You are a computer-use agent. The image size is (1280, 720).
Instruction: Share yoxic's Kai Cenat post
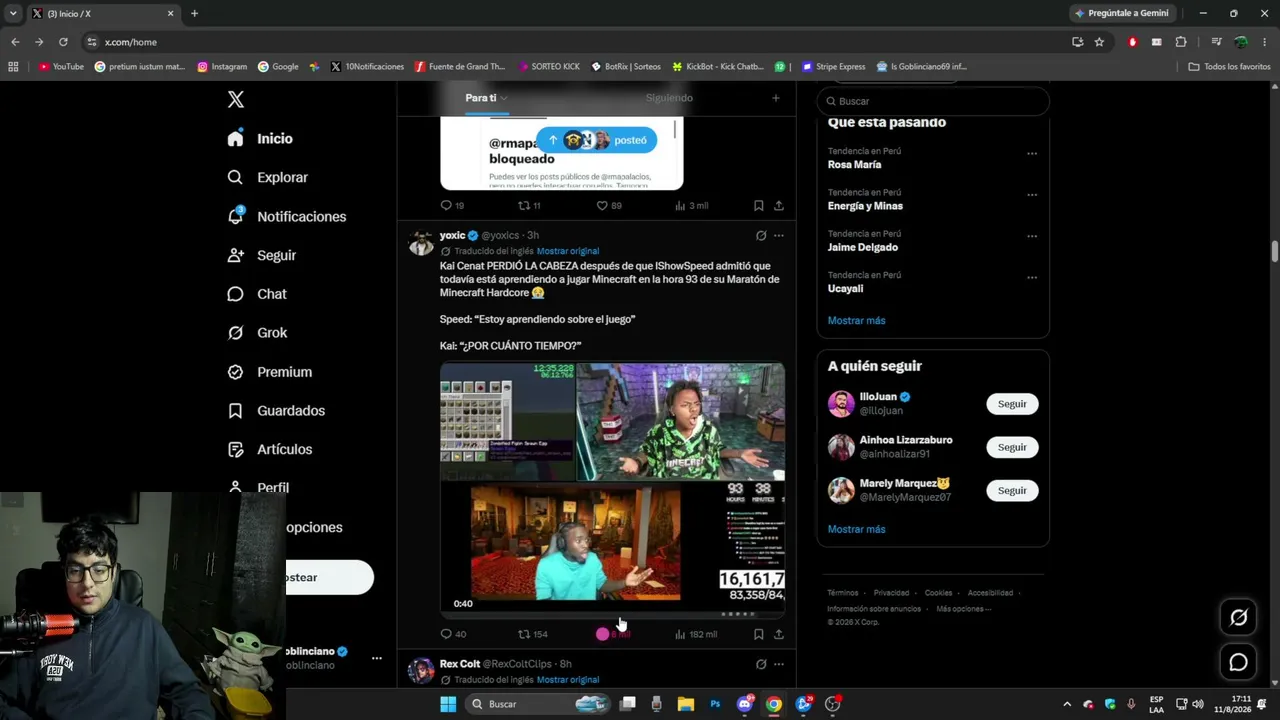tap(779, 634)
